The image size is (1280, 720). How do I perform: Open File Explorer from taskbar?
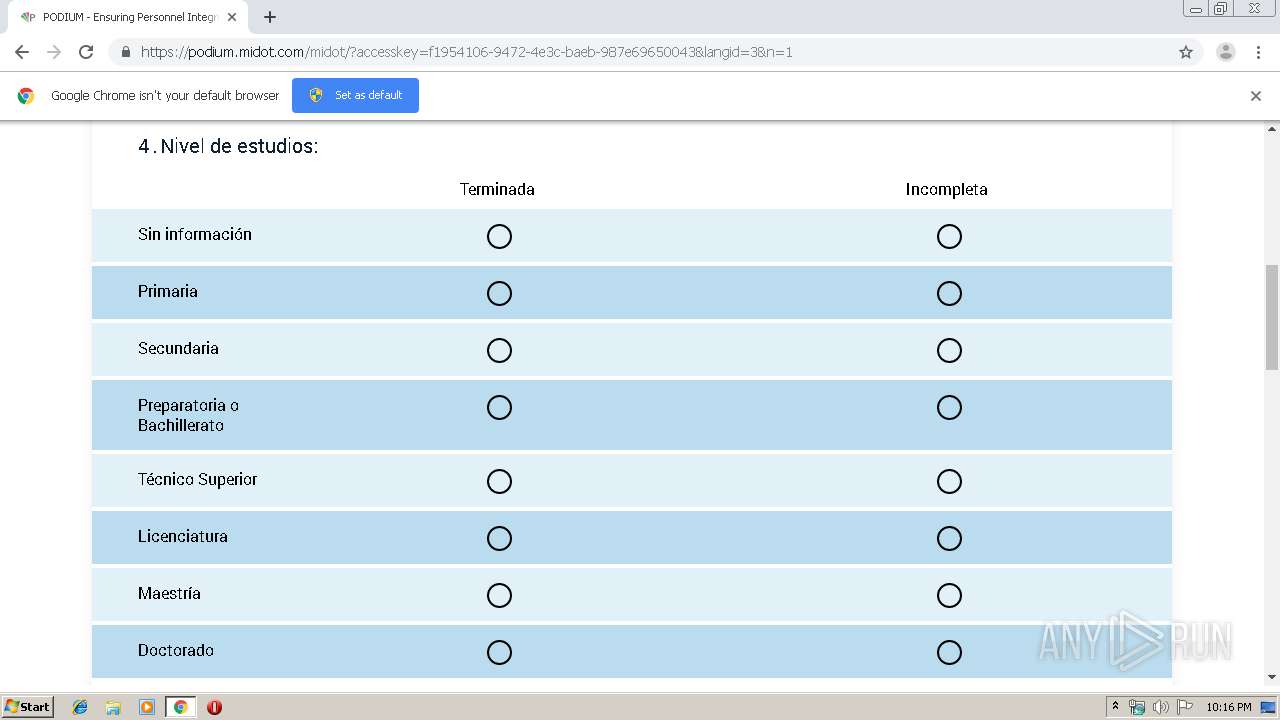(113, 707)
